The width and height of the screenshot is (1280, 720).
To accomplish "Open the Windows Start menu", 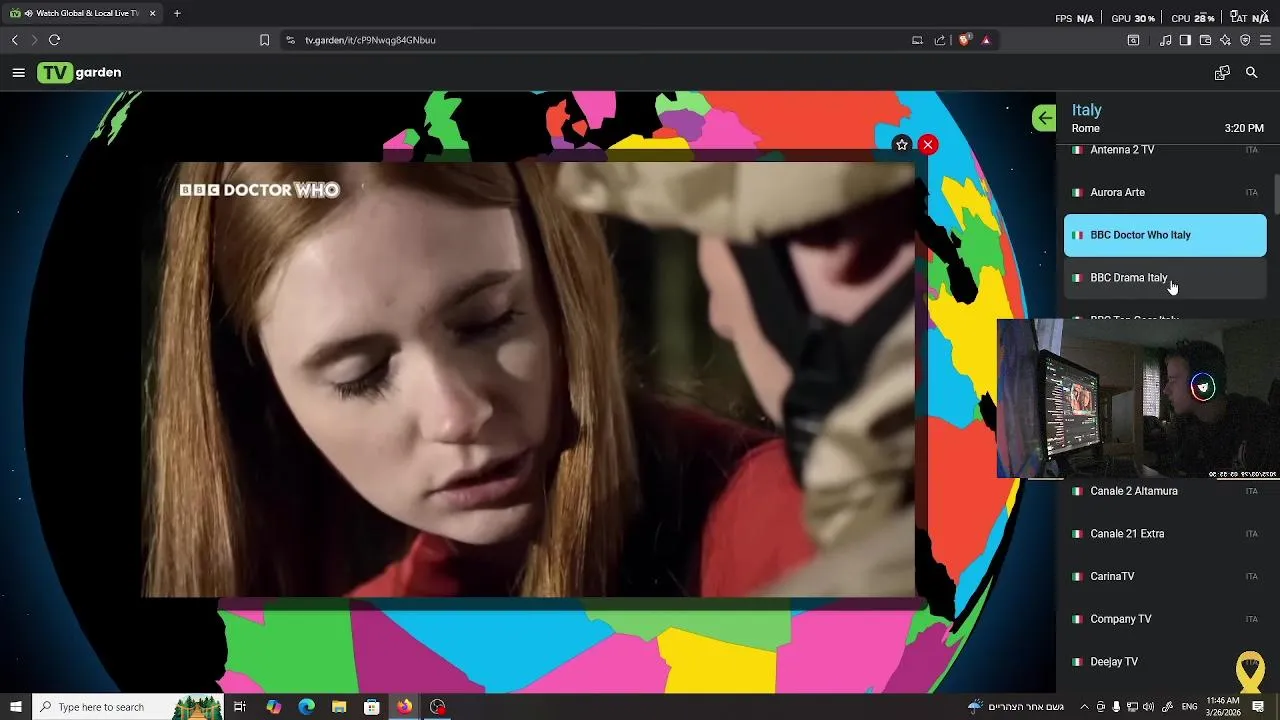I will [16, 707].
